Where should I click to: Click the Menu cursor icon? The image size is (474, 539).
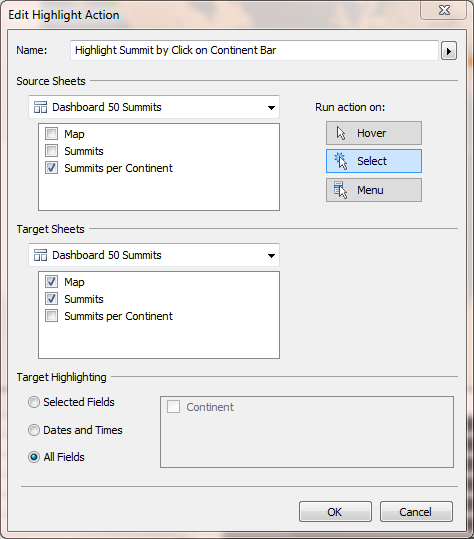click(x=340, y=190)
